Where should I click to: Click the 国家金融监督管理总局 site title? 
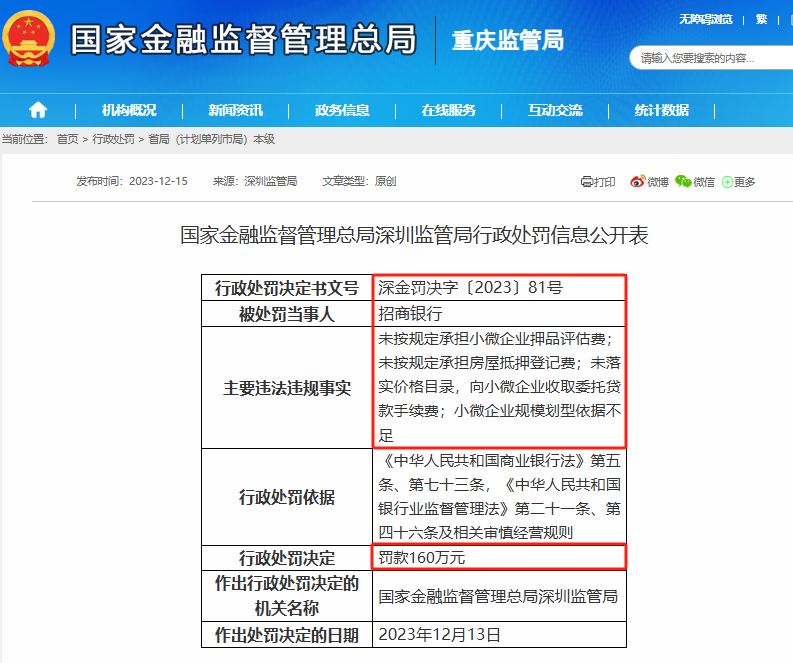243,39
